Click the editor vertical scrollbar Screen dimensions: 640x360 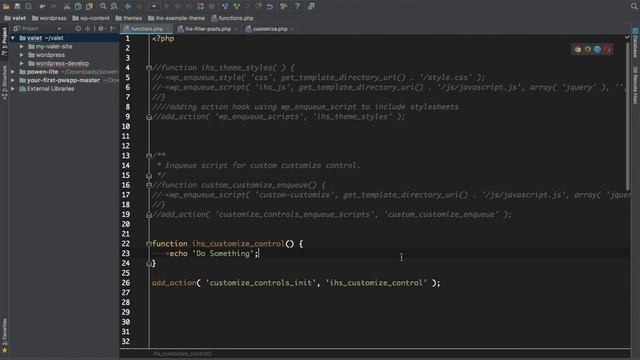(x=627, y=116)
